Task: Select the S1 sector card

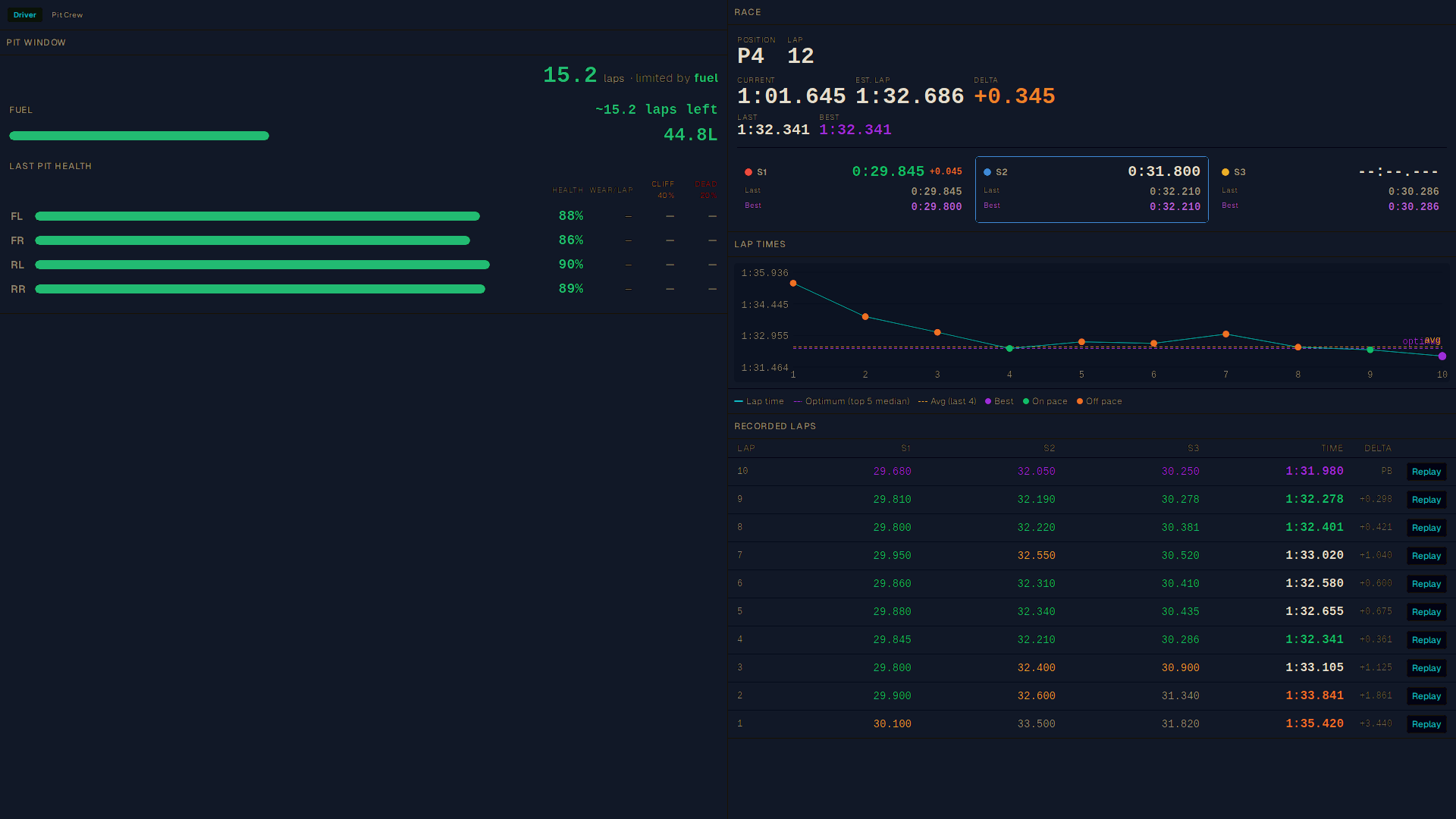Action: click(x=853, y=190)
